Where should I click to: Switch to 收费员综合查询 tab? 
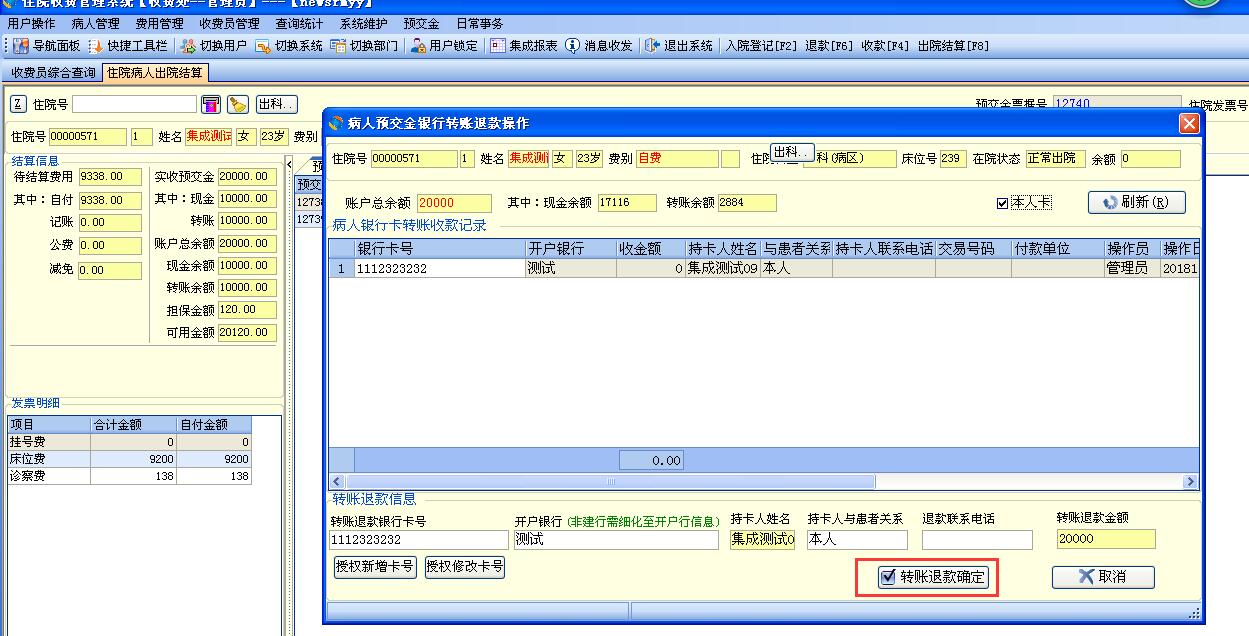coord(53,73)
